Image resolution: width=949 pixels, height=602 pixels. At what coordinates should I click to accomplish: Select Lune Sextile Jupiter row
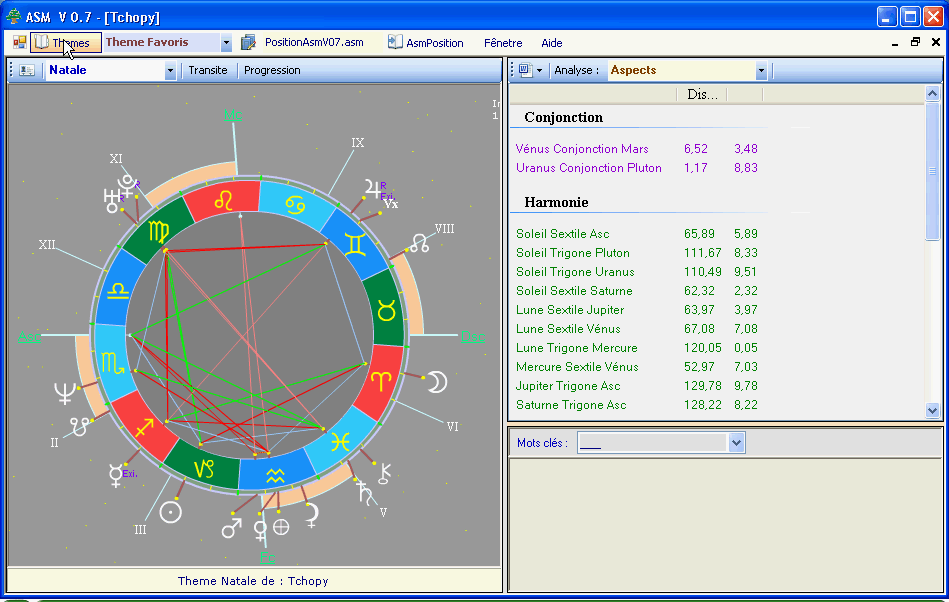coord(636,310)
